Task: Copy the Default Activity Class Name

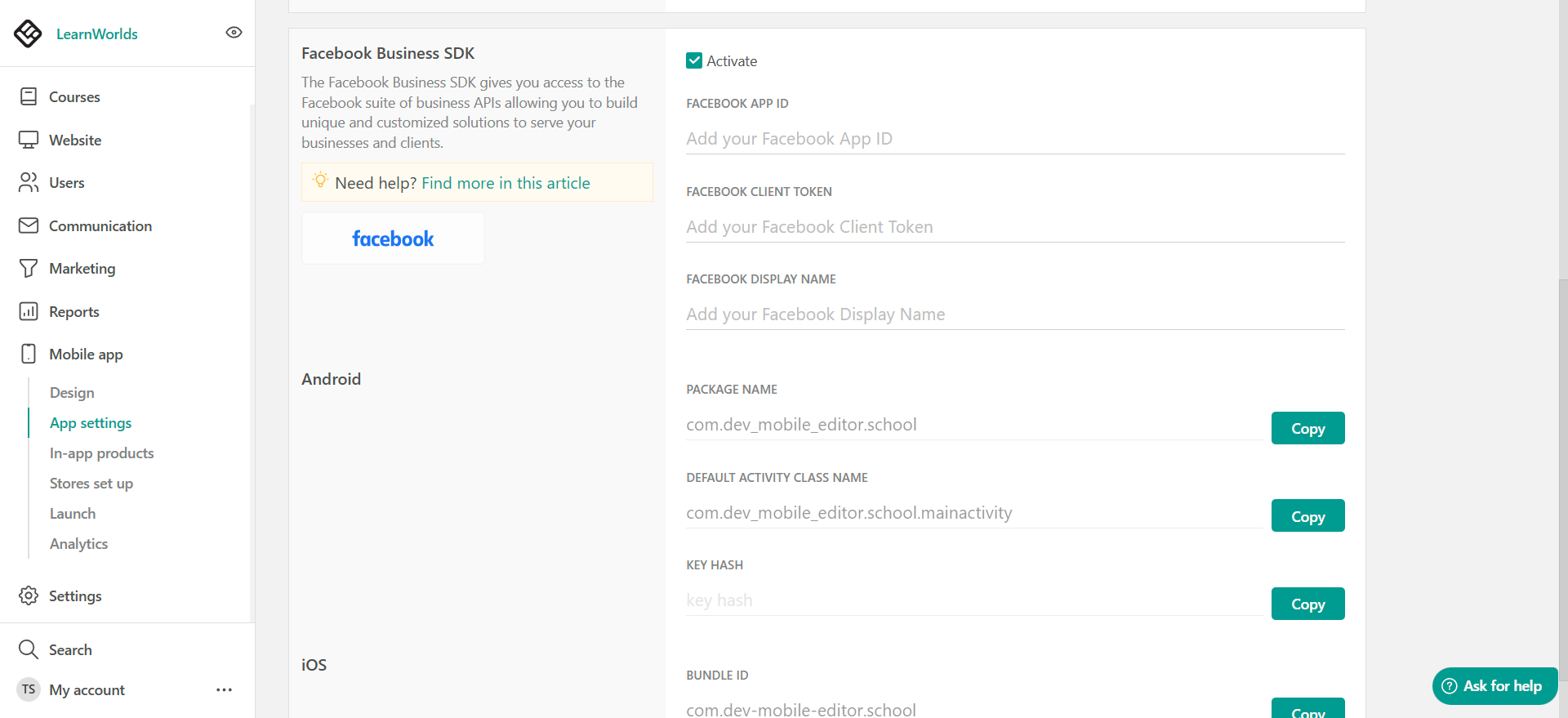Action: [x=1307, y=515]
